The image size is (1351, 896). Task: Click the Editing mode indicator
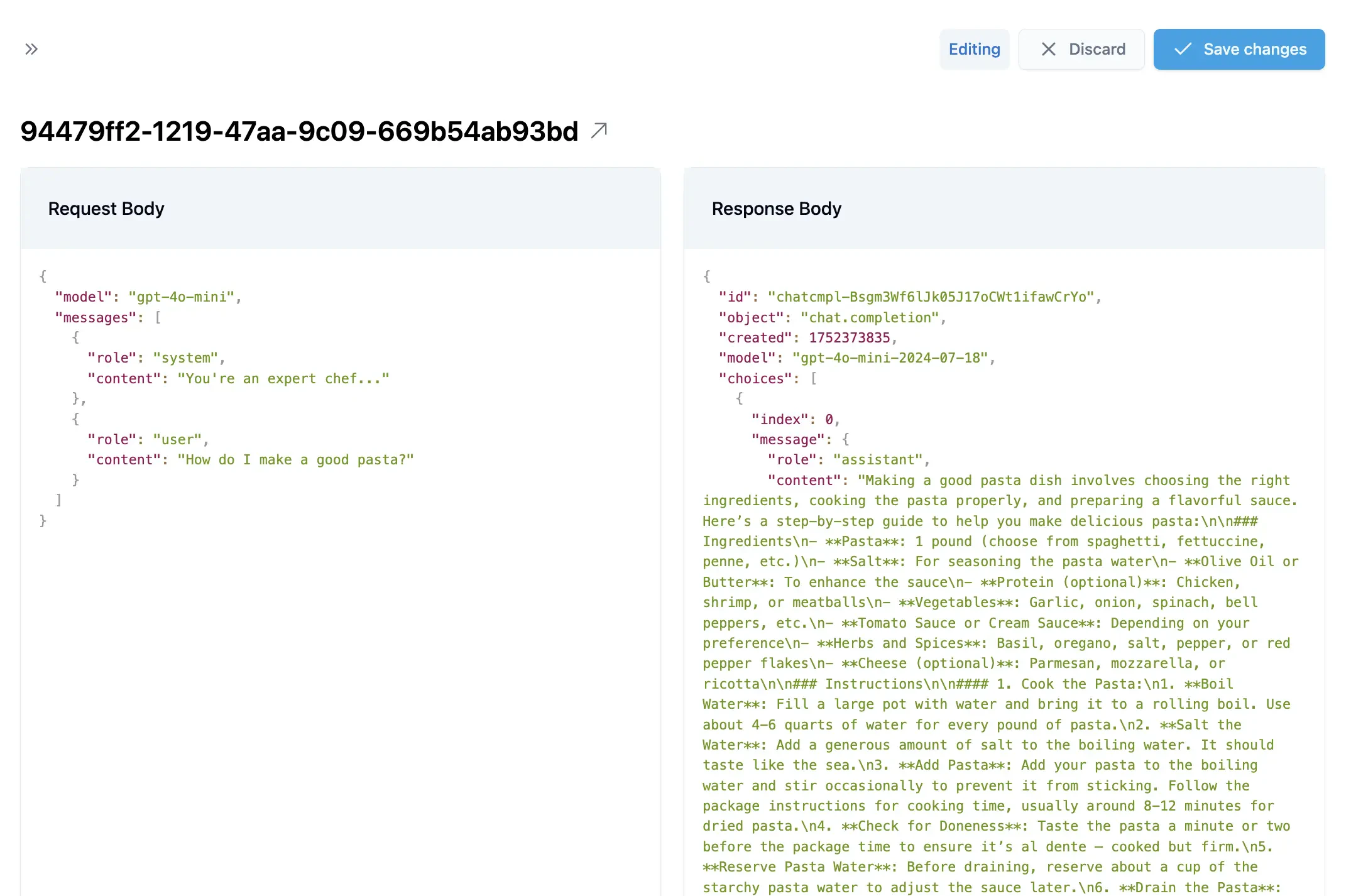974,49
